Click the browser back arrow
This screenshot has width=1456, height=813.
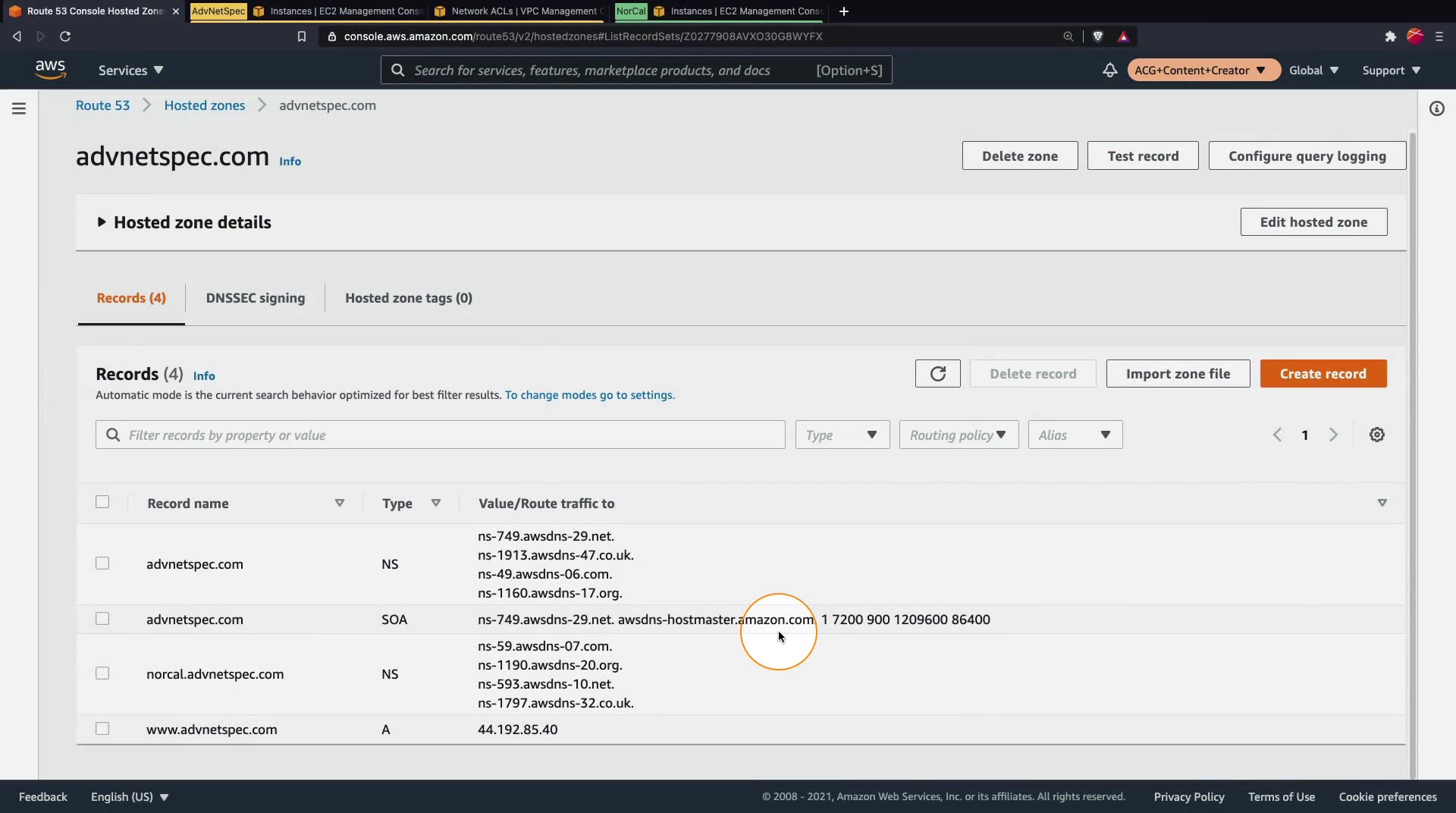(x=17, y=36)
